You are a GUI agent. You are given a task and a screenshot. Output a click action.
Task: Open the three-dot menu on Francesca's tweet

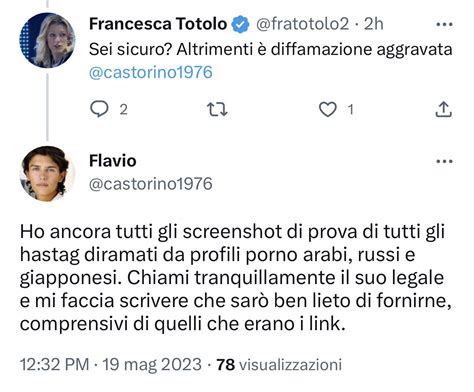tap(444, 24)
